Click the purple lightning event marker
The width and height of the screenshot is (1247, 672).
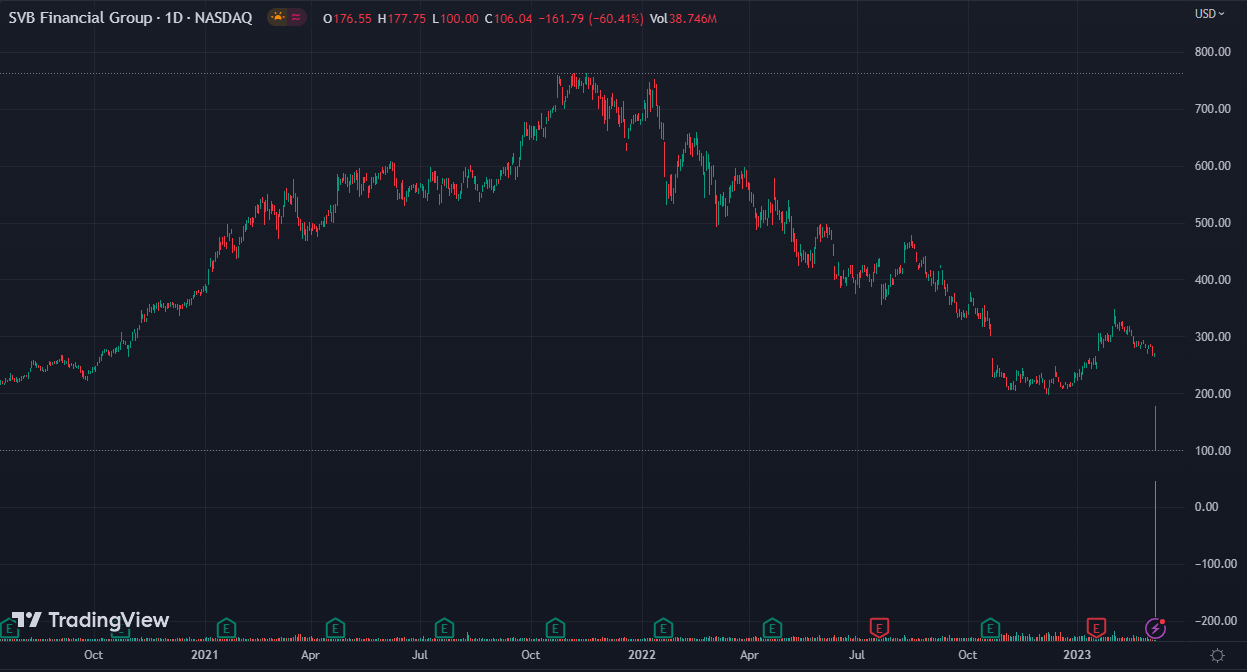tap(1155, 628)
